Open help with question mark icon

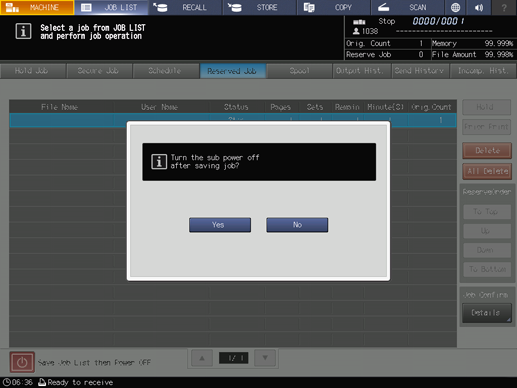(504, 7)
